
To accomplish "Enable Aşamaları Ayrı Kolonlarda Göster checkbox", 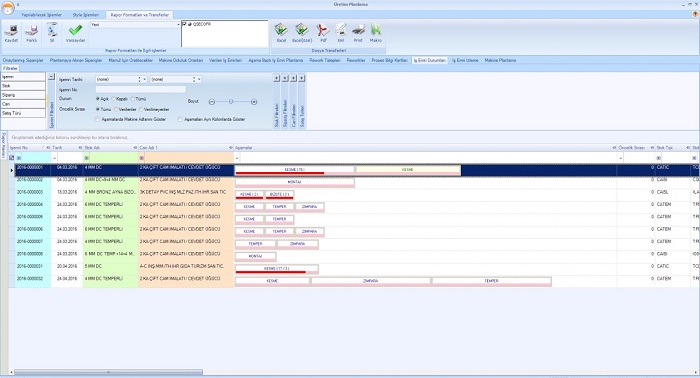I will (x=180, y=120).
